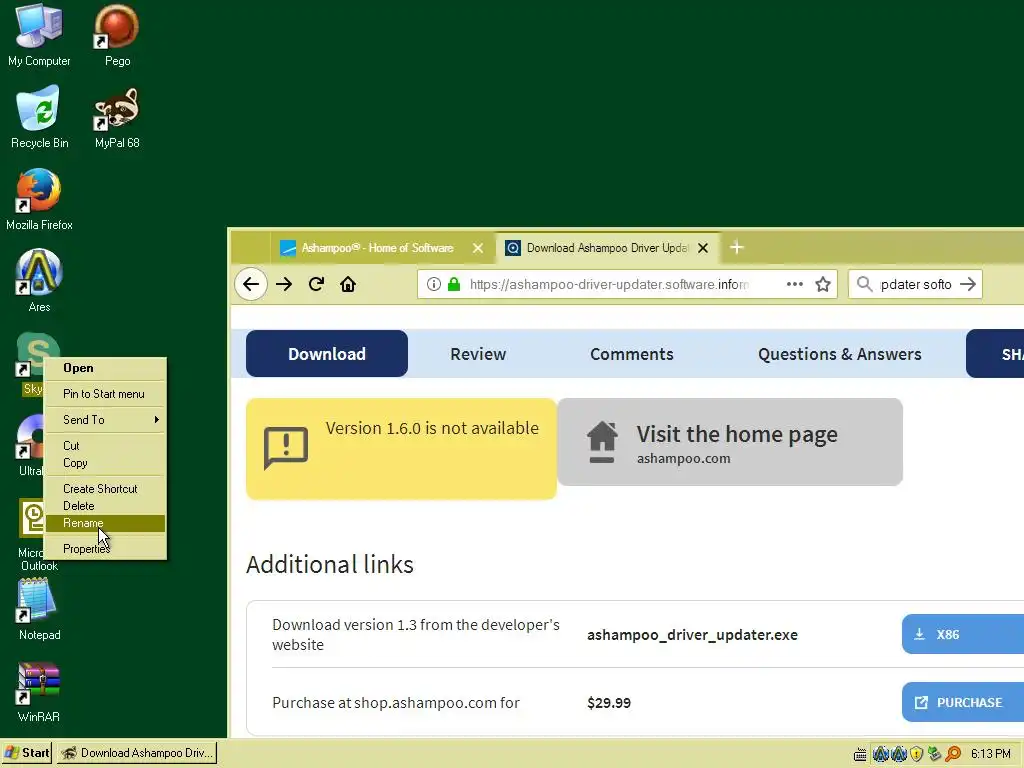Click the on-screen keyboard tray icon
This screenshot has height=768, width=1024.
pyautogui.click(x=860, y=754)
